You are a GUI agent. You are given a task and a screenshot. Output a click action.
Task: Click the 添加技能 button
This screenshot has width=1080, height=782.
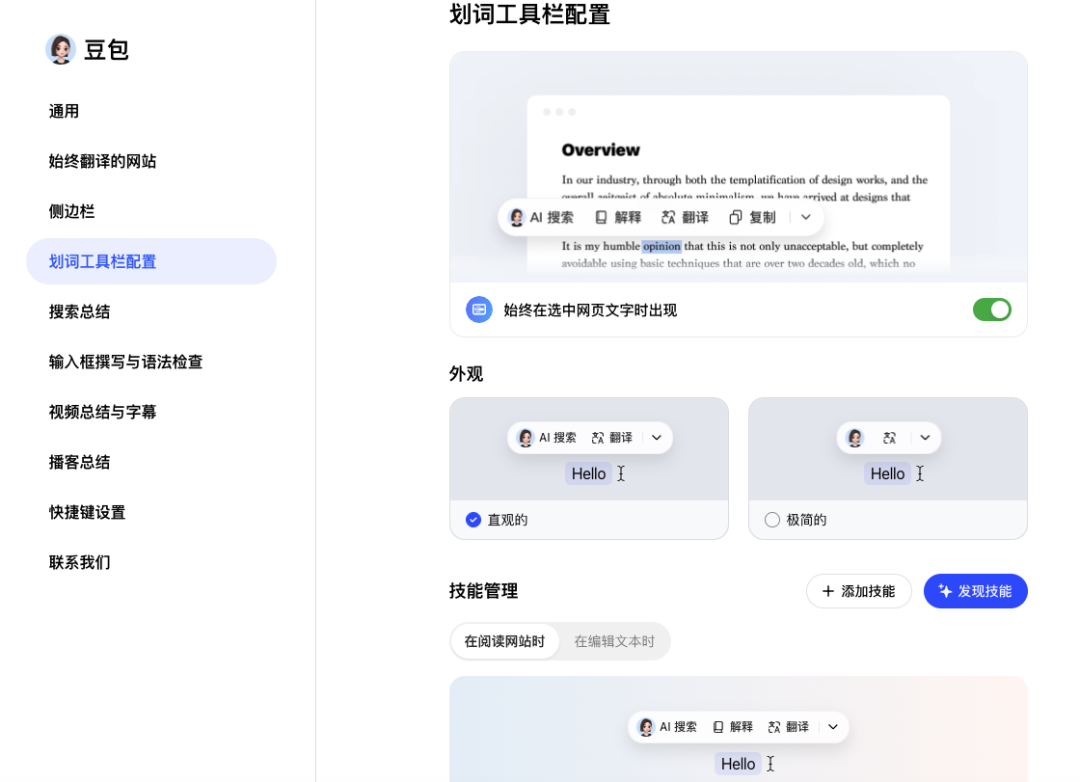[858, 591]
